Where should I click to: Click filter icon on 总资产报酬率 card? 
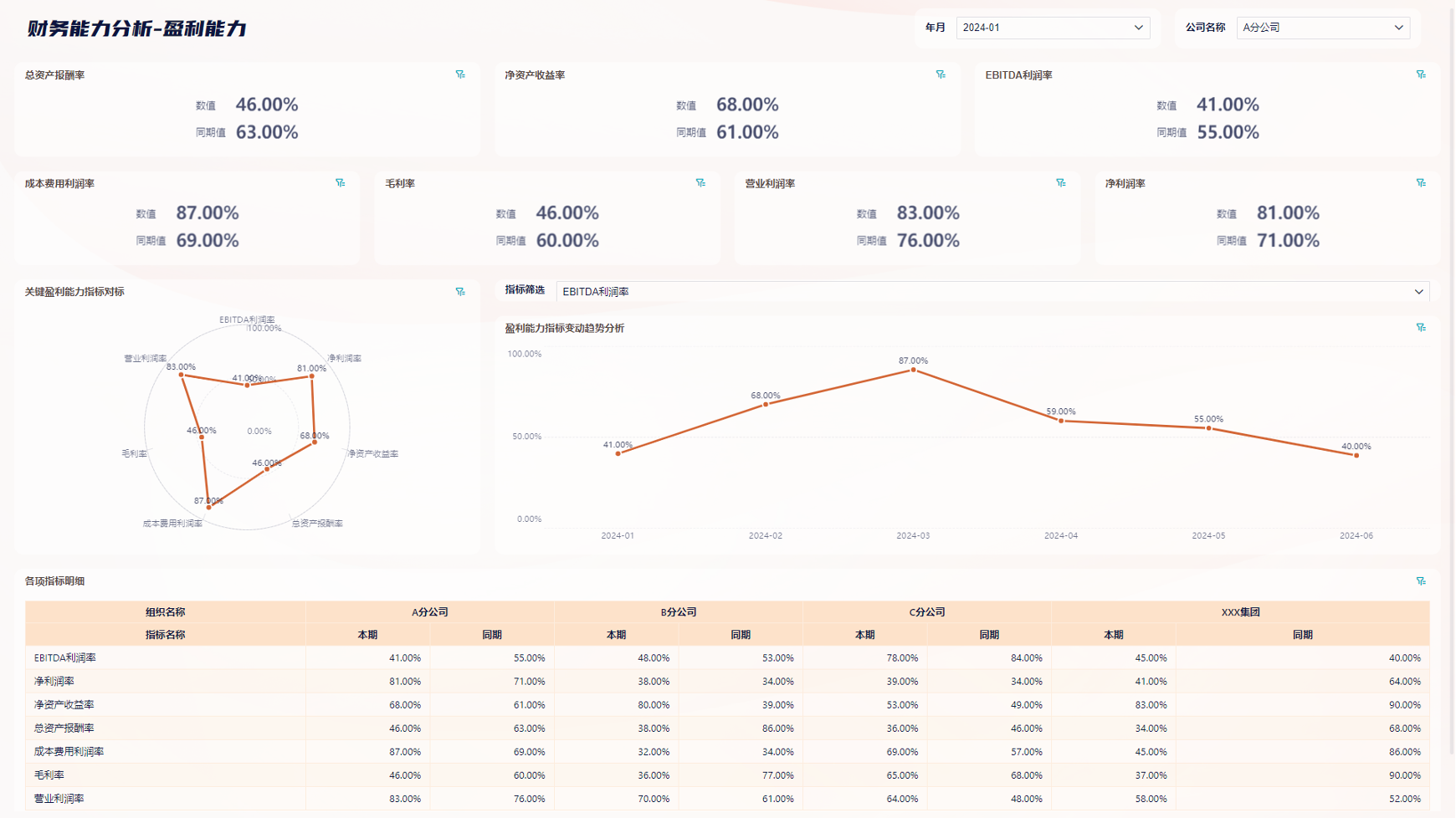tap(460, 74)
